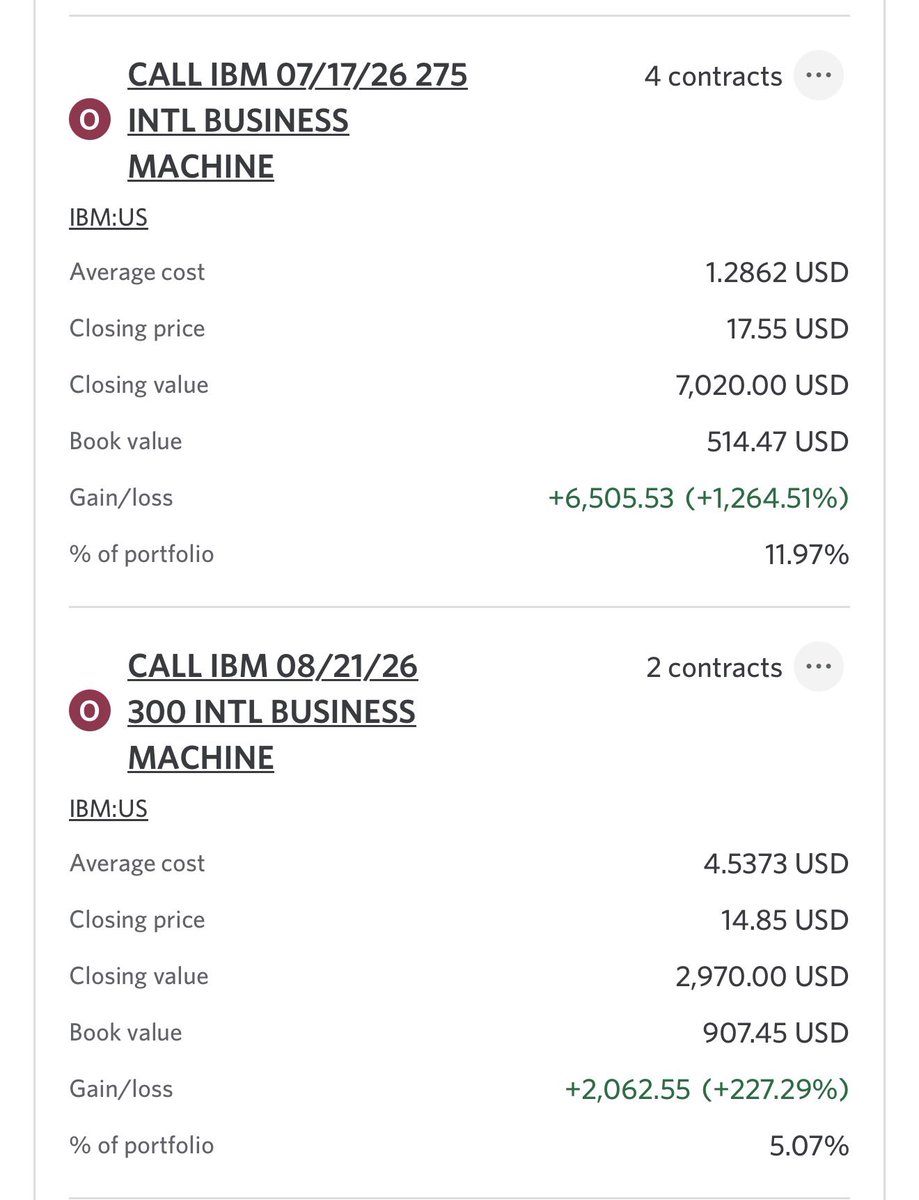Click the 514.47 USD book value
The width and height of the screenshot is (919, 1200).
point(778,441)
